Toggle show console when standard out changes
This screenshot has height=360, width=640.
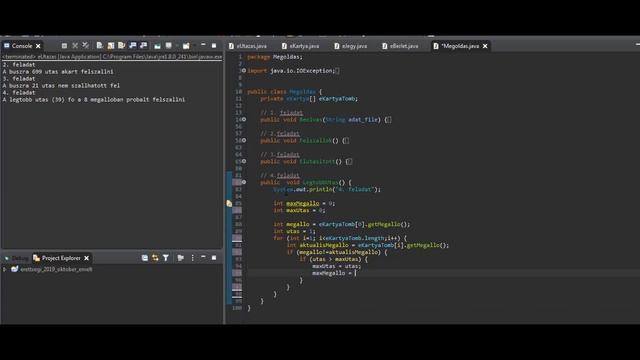pyautogui.click(x=133, y=46)
